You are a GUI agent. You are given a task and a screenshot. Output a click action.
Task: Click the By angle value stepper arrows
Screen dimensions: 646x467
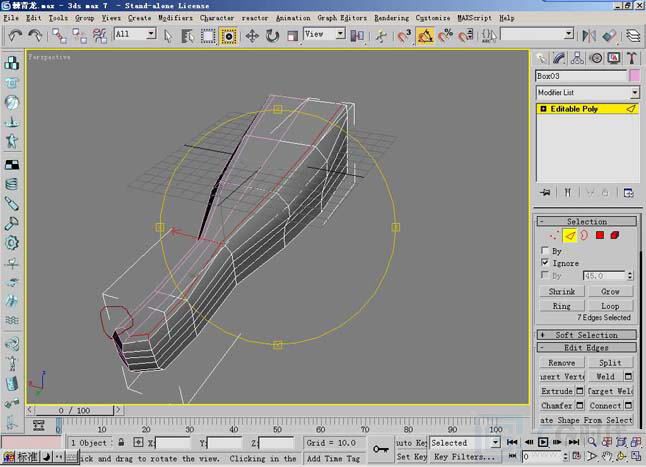click(630, 276)
